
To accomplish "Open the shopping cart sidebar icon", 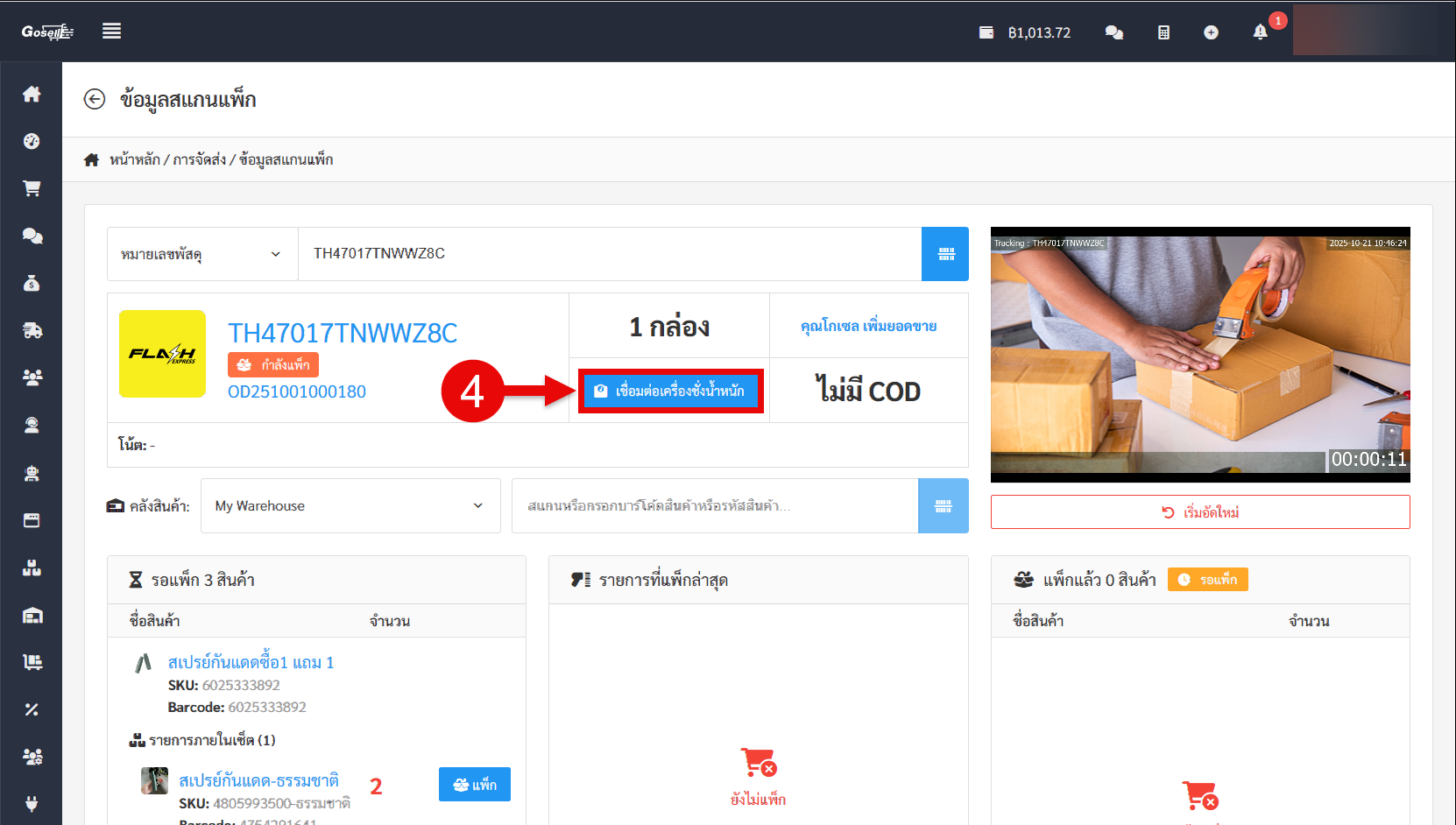I will [32, 188].
